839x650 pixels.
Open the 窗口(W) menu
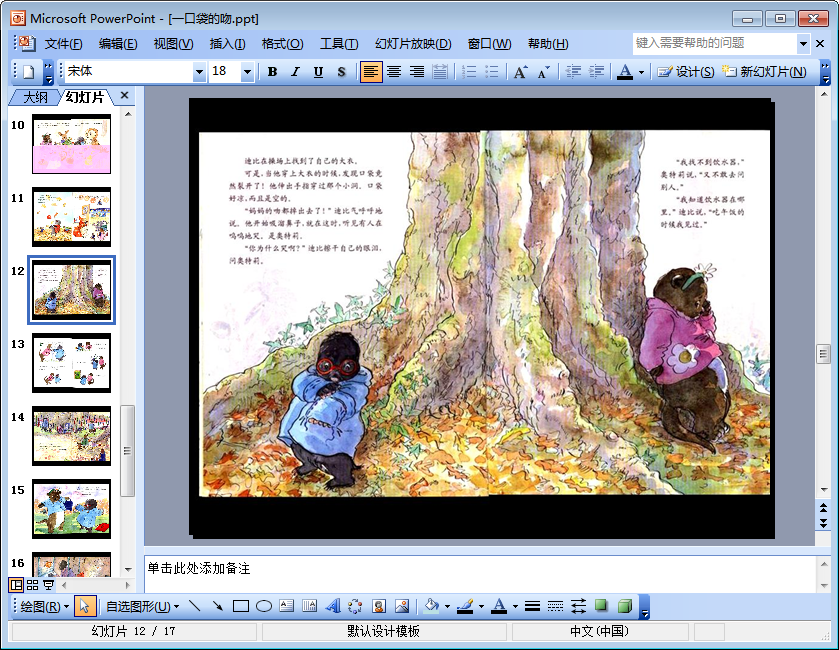pos(490,44)
